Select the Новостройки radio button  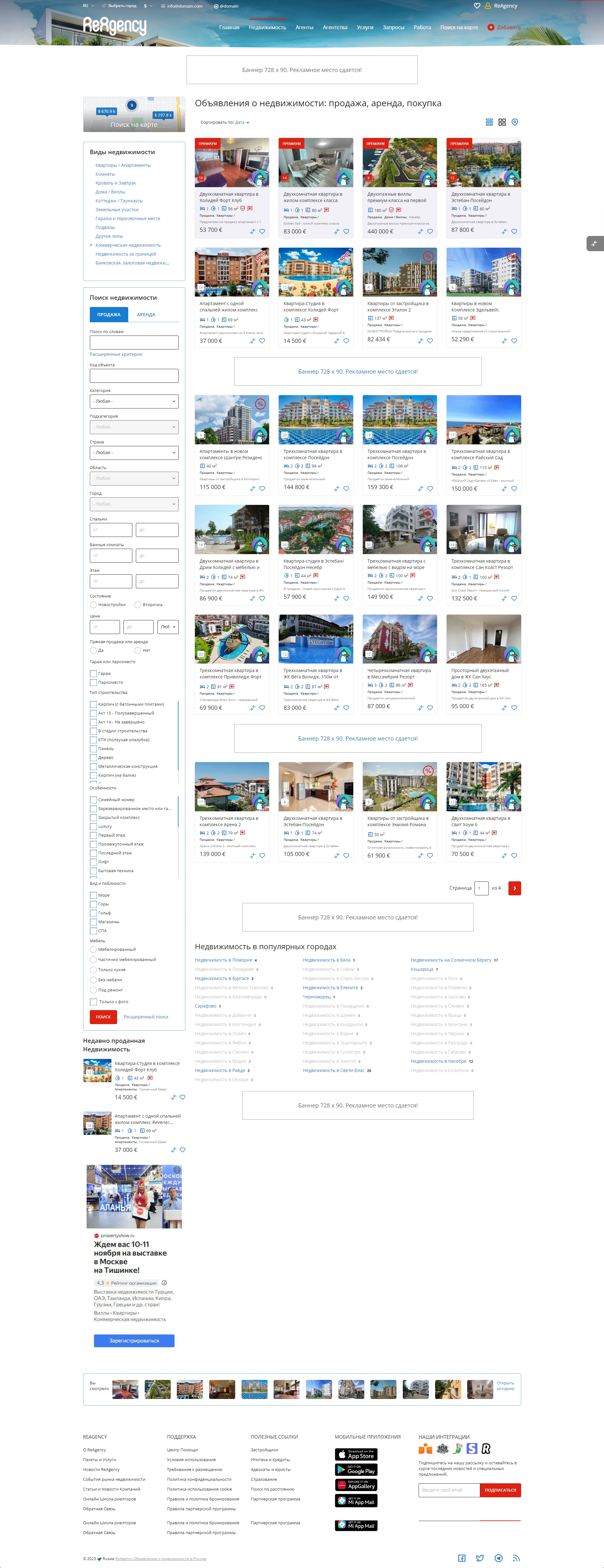(x=93, y=604)
